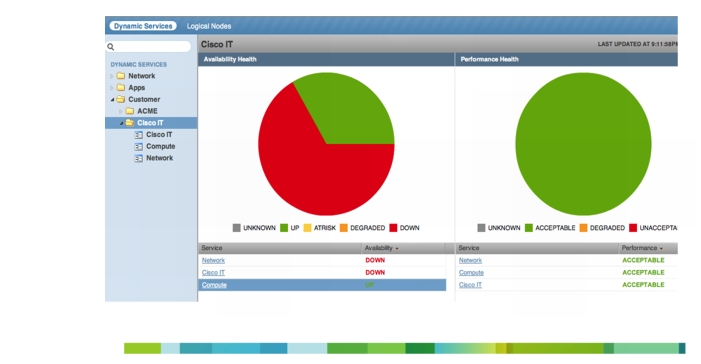Viewport: 701px width, 364px height.
Task: Click the DOWN status in Cisco IT row
Action: (x=375, y=272)
